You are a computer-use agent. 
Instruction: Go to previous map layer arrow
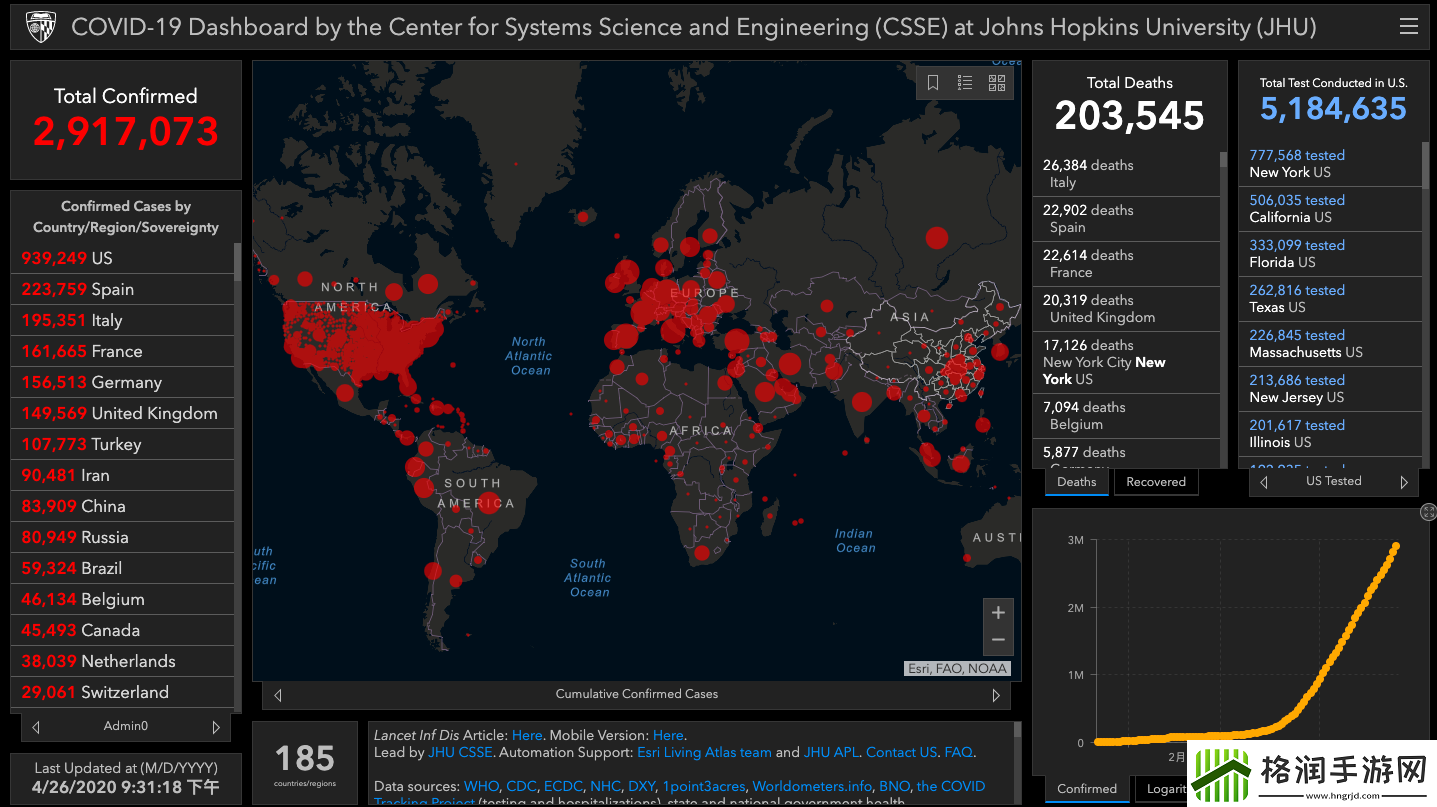click(x=278, y=694)
